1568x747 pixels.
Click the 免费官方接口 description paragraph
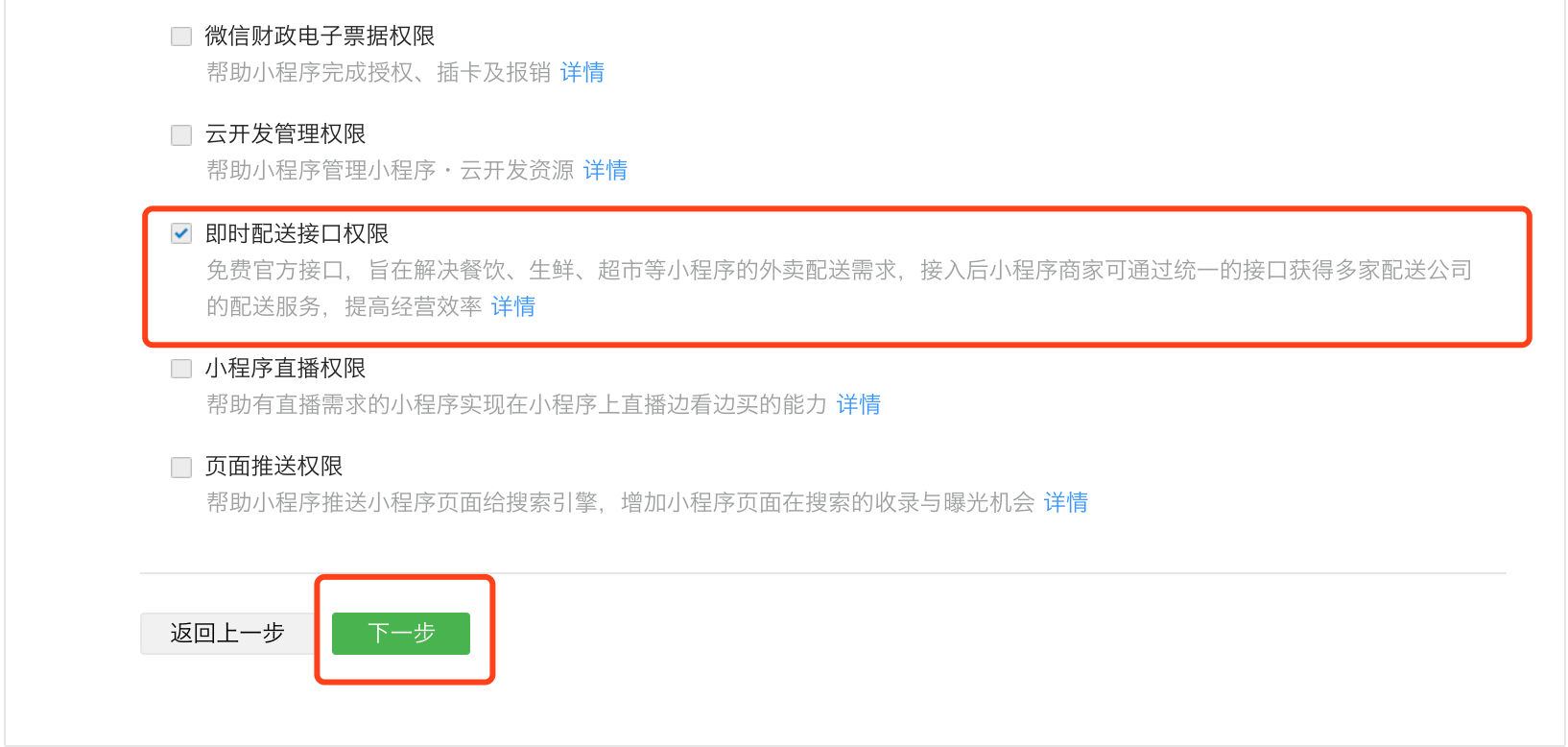pyautogui.click(x=840, y=288)
